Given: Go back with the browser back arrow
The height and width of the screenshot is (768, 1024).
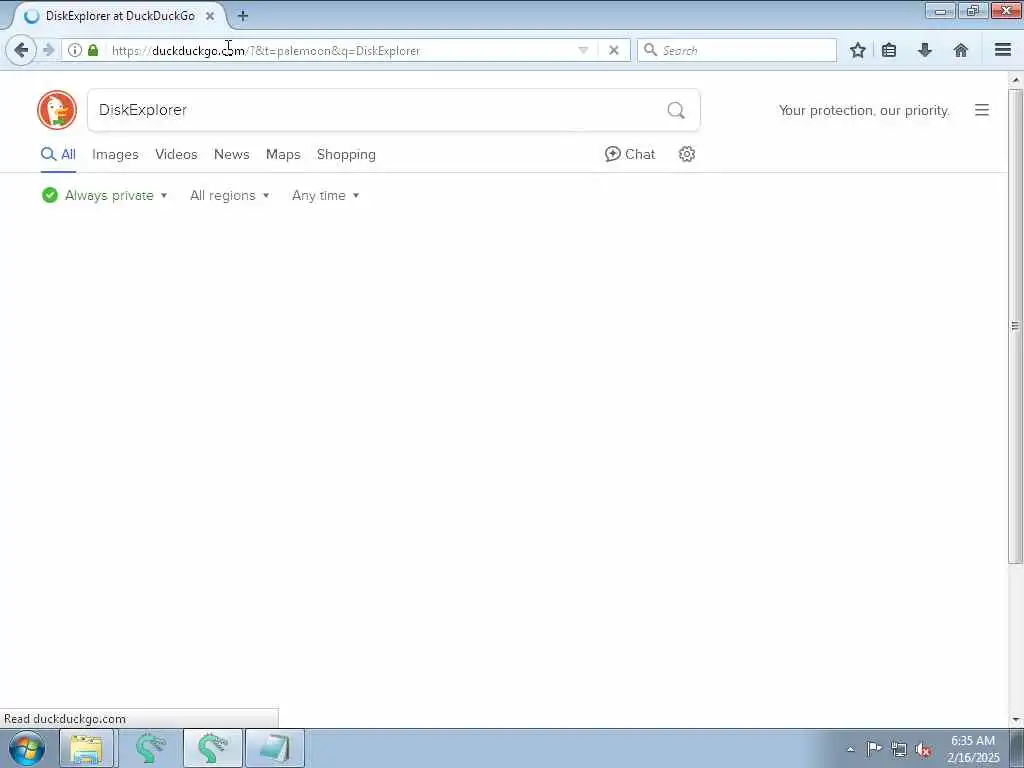Looking at the screenshot, I should coord(21,50).
